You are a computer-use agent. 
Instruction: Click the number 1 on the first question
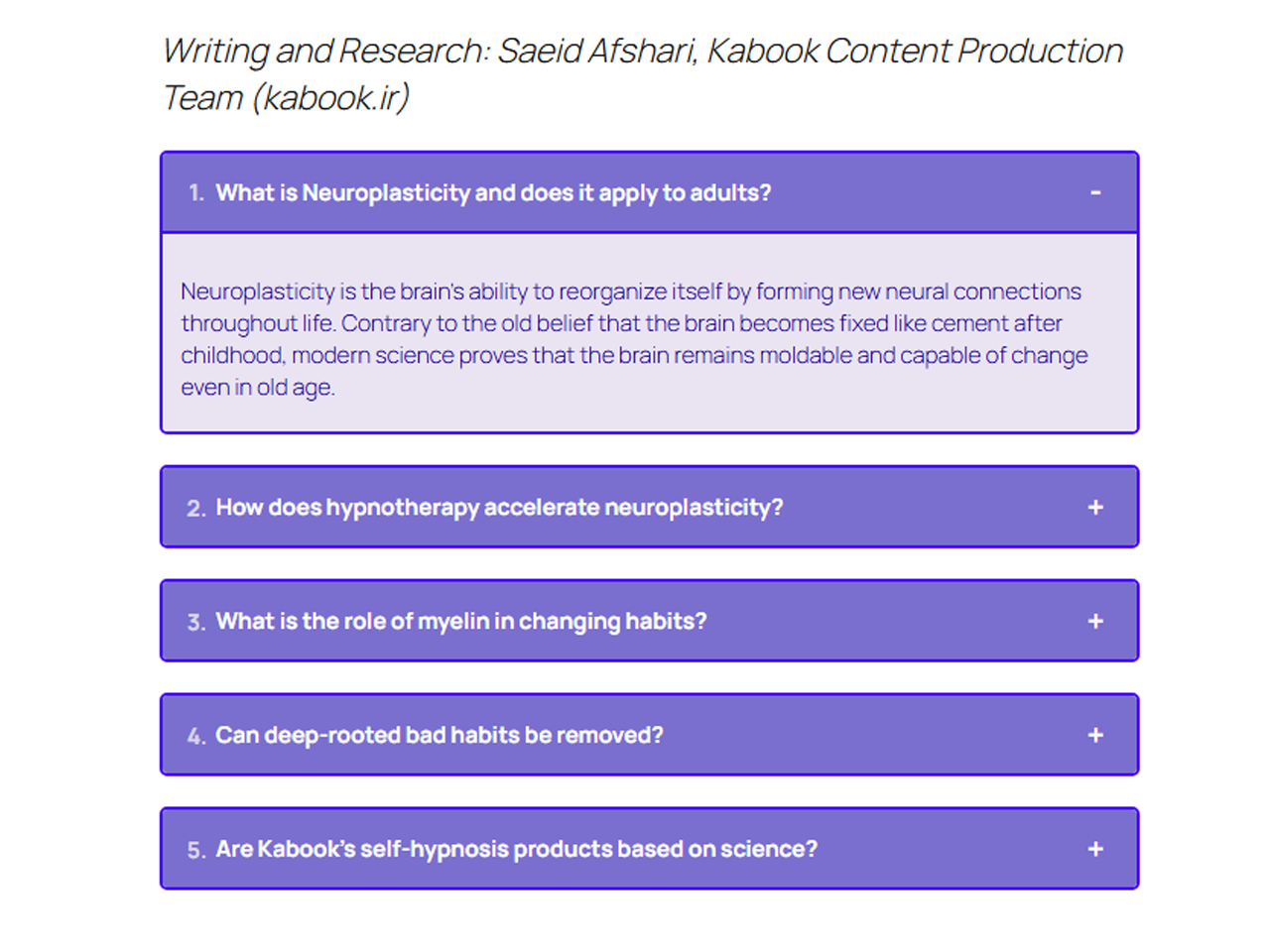195,192
